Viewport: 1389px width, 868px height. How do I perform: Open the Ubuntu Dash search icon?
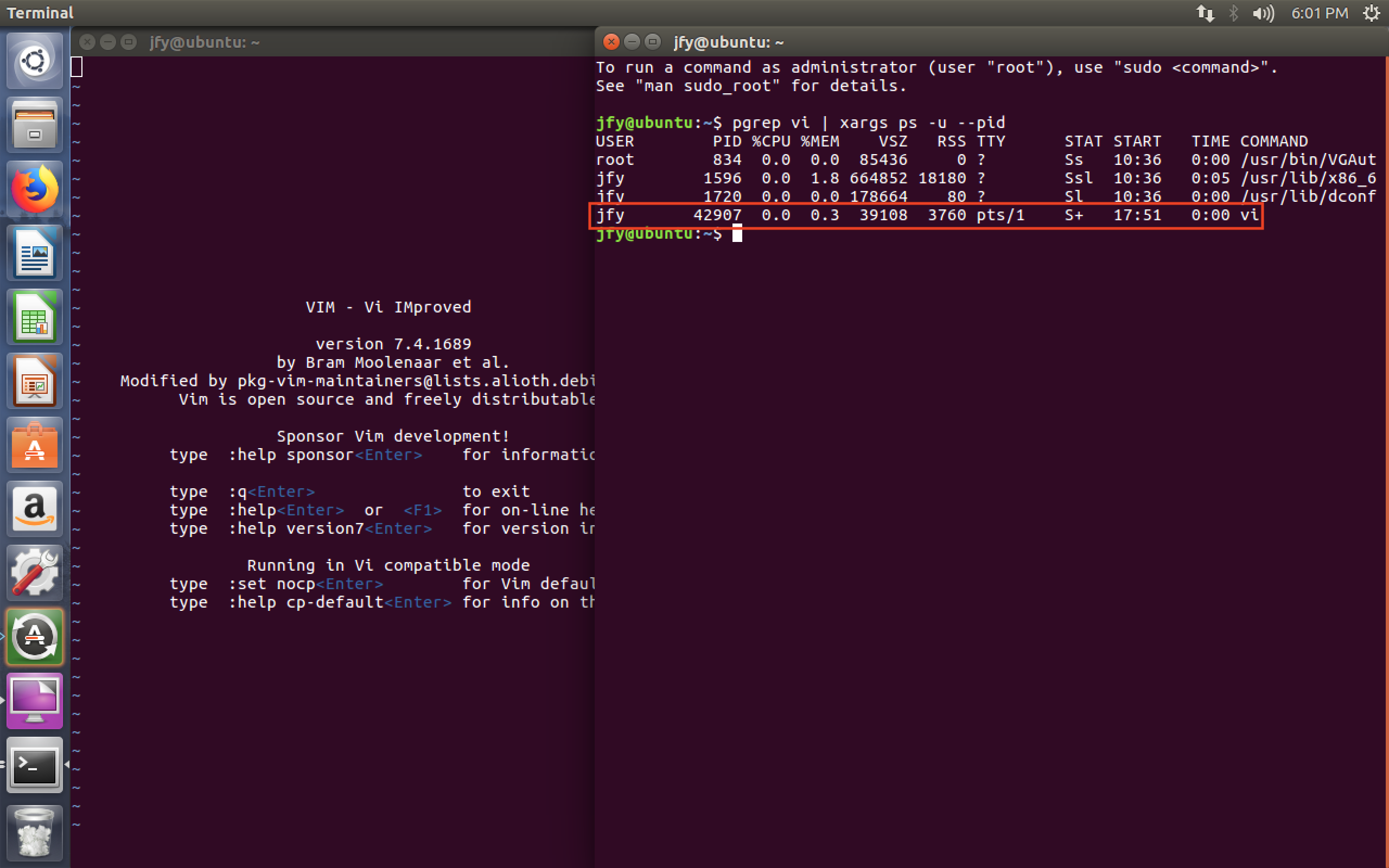[x=34, y=60]
